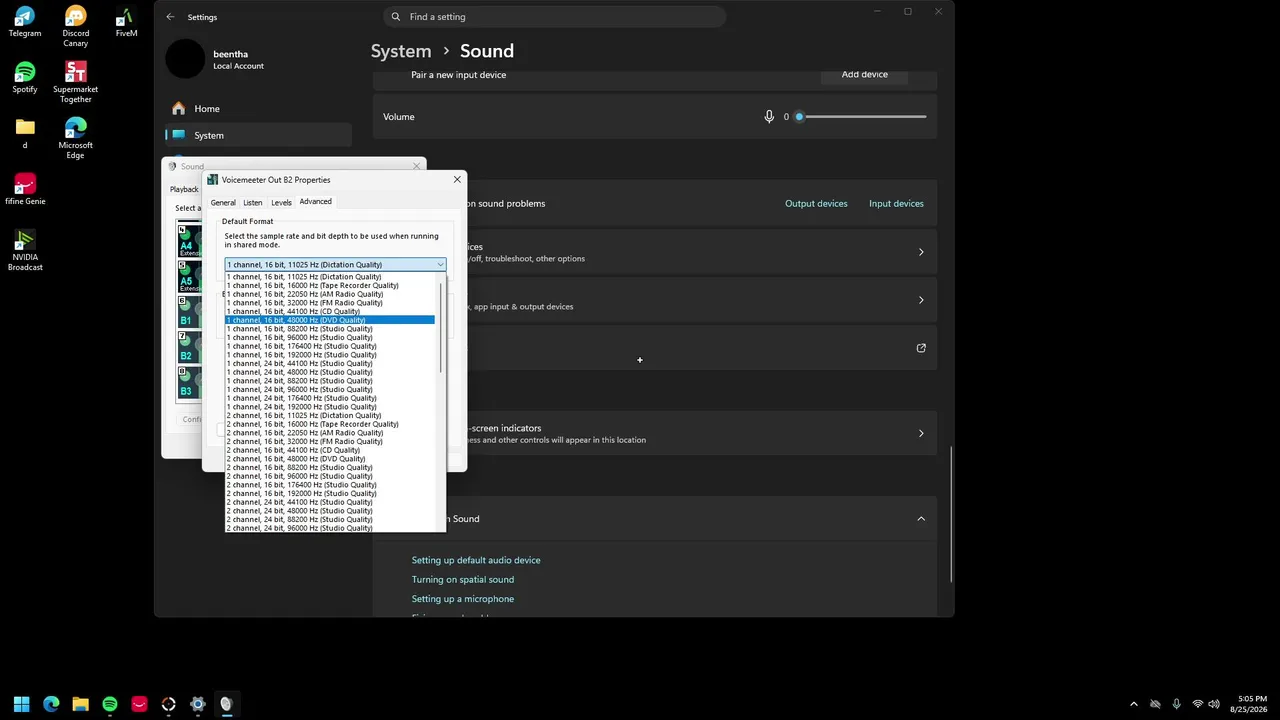Click the volume speaker tray icon
This screenshot has height=720, width=1280.
1214,704
